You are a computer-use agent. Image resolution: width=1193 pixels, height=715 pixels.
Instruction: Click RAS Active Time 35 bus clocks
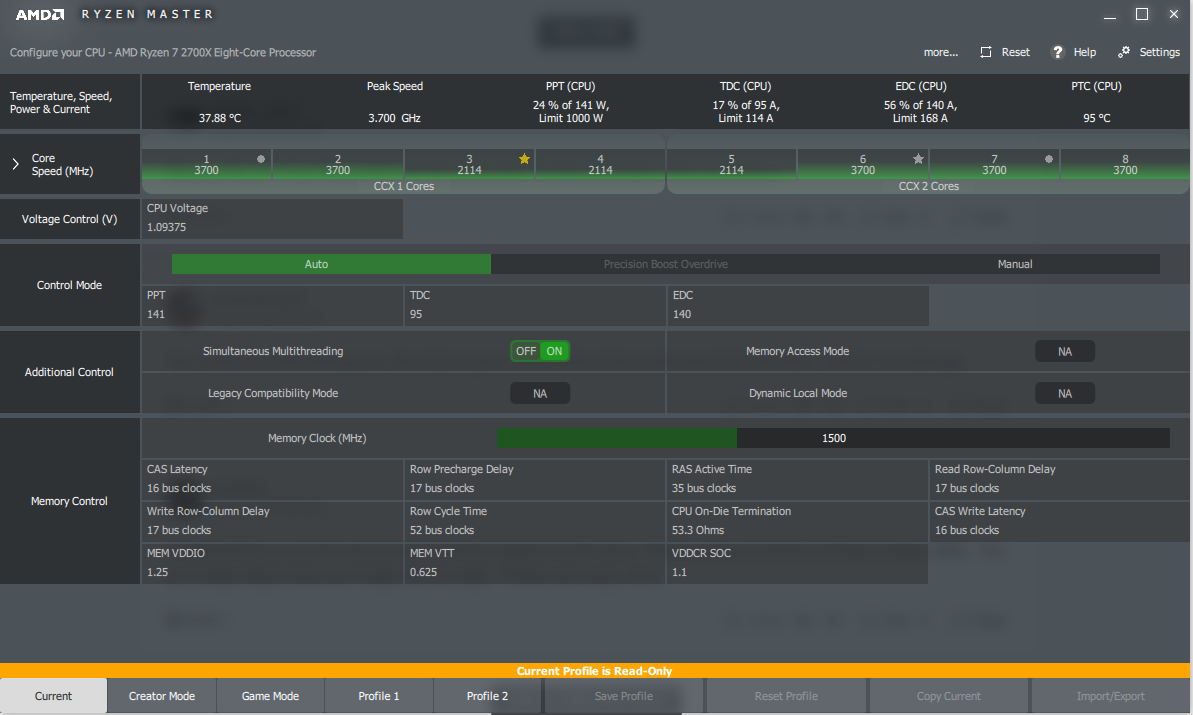[x=797, y=479]
